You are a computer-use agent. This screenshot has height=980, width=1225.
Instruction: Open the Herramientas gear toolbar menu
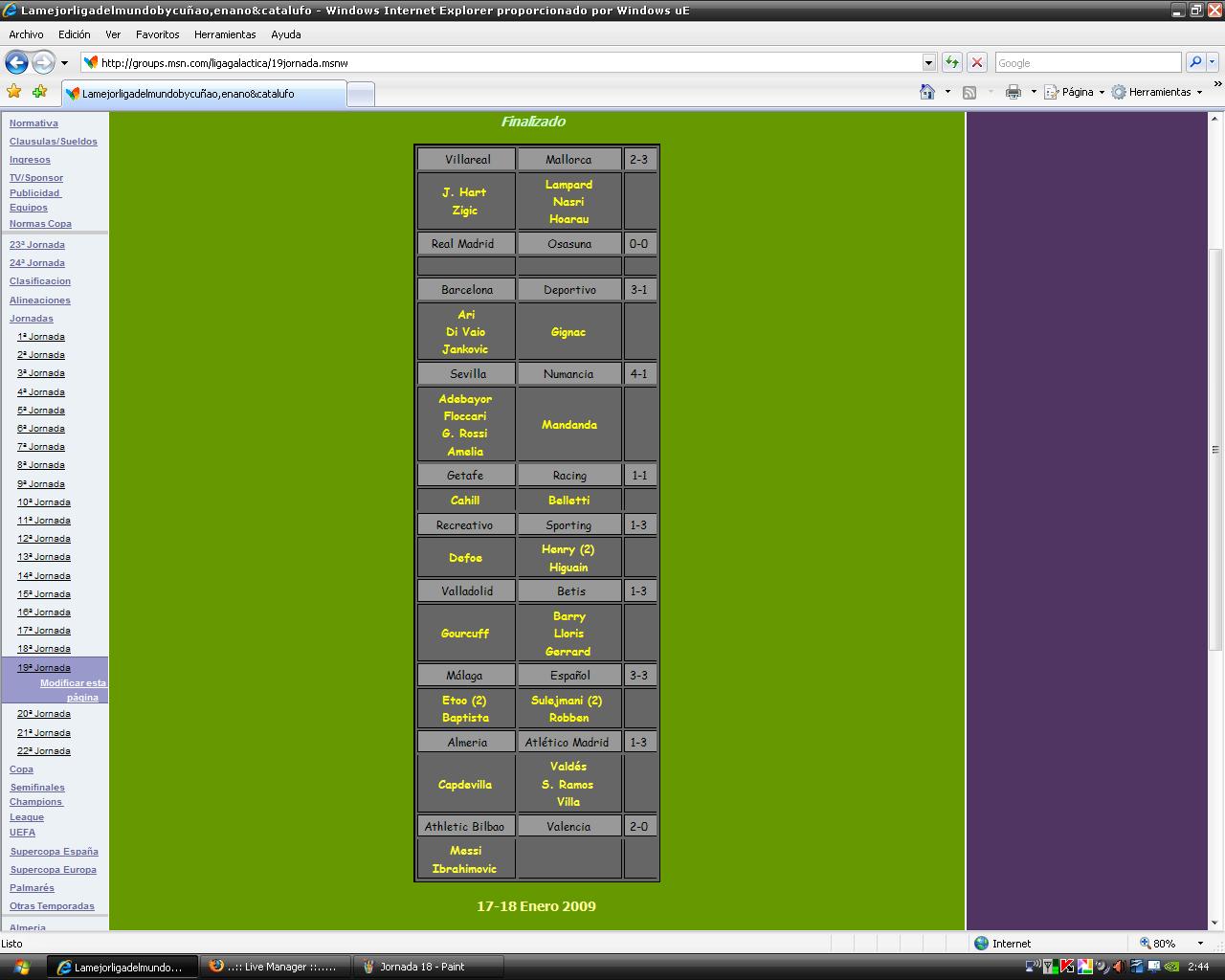1156,92
